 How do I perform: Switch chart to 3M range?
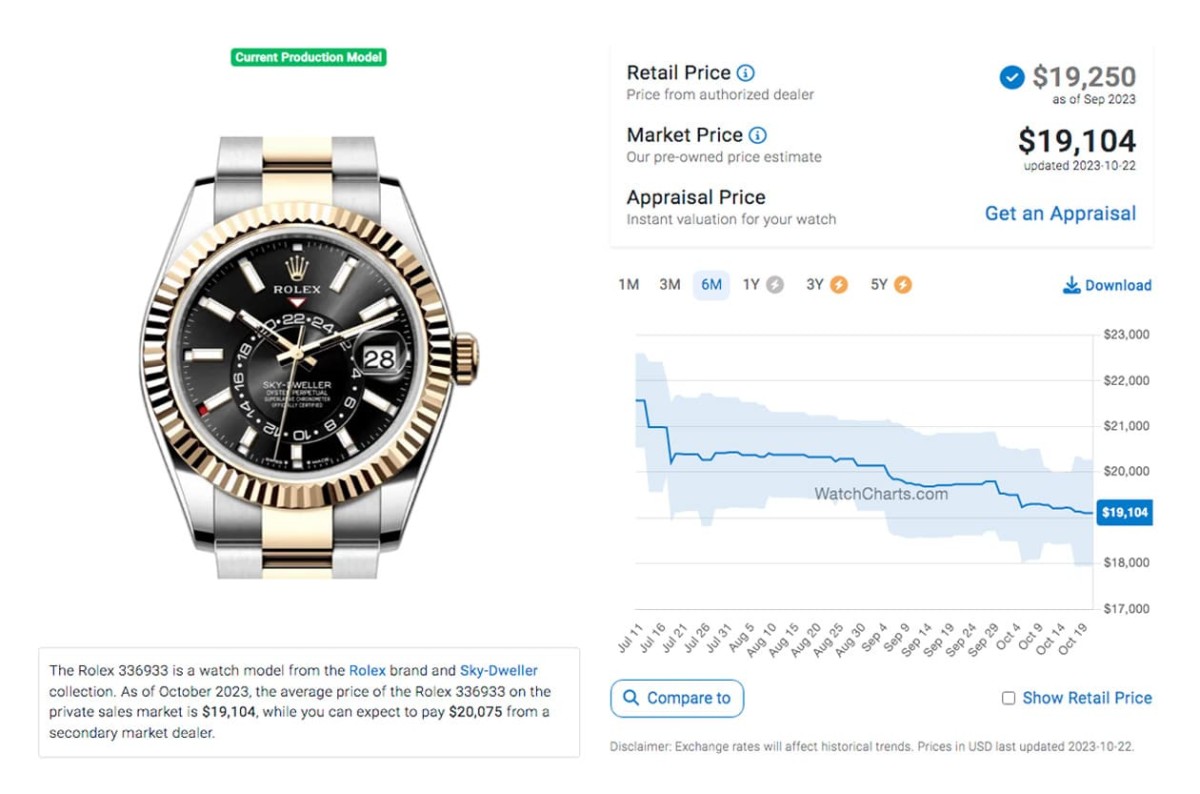point(670,285)
